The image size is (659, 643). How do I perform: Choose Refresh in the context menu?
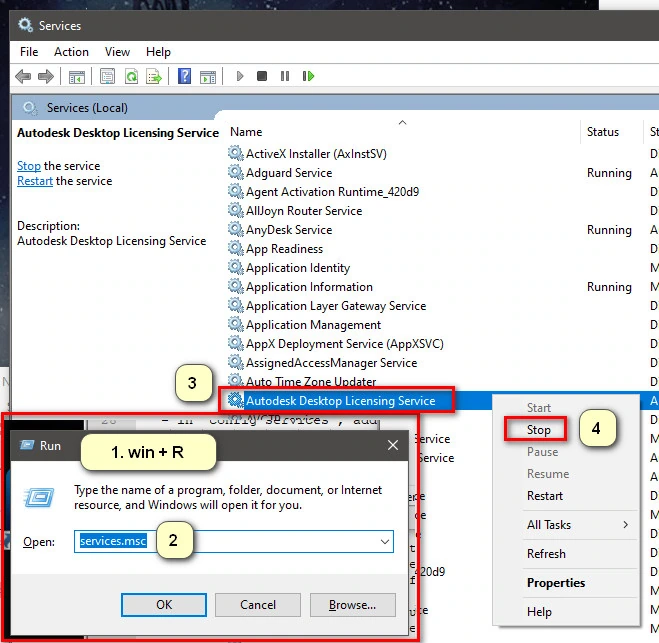click(x=546, y=553)
